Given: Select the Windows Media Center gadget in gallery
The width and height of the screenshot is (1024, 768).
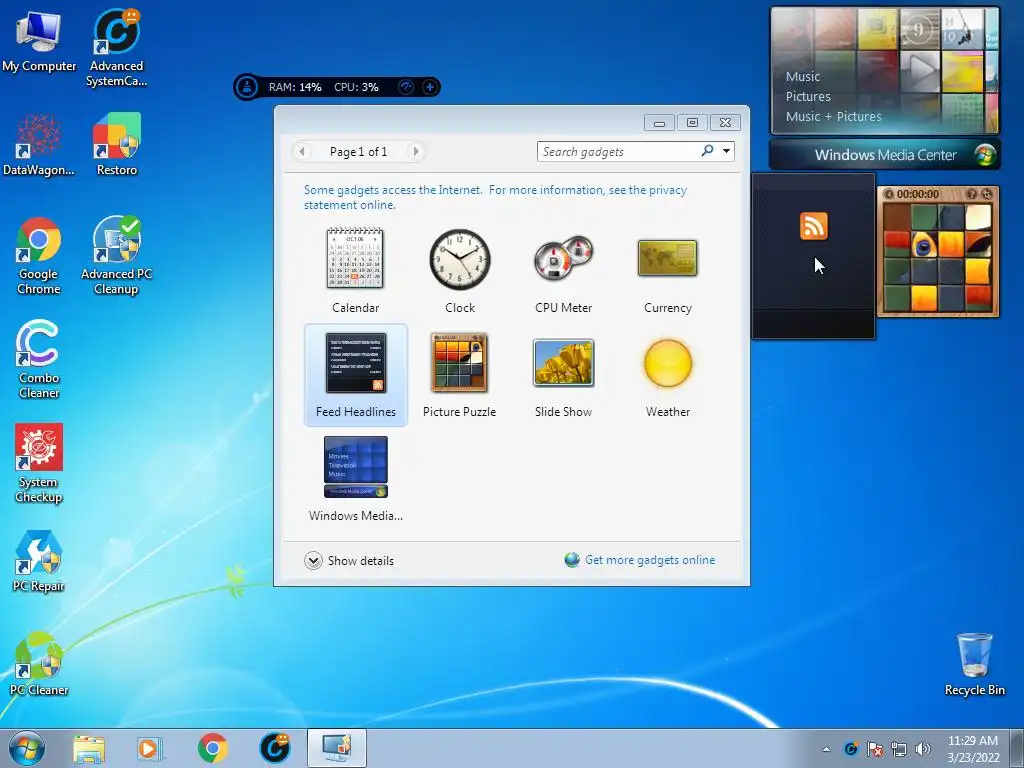Looking at the screenshot, I should (x=355, y=479).
